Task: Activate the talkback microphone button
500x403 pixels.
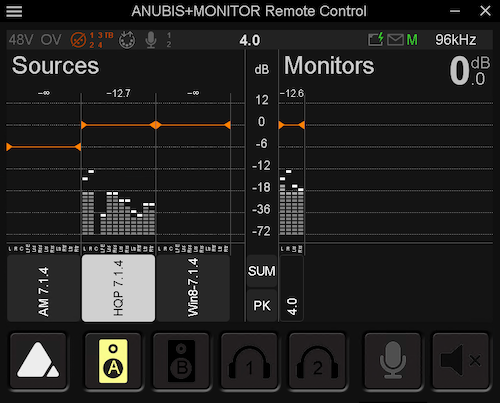Action: pos(393,360)
